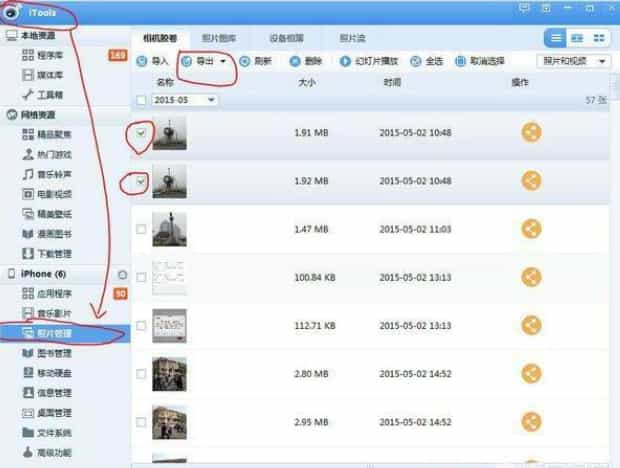
Task: Expand the 导出 export dropdown arrow
Action: (224, 61)
